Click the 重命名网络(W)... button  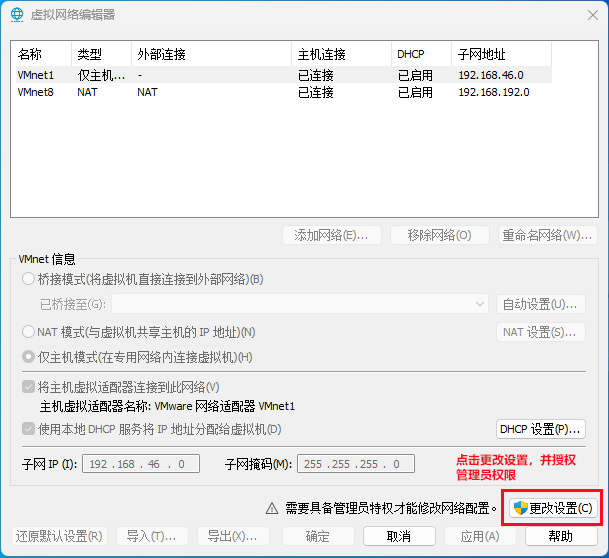coord(548,235)
